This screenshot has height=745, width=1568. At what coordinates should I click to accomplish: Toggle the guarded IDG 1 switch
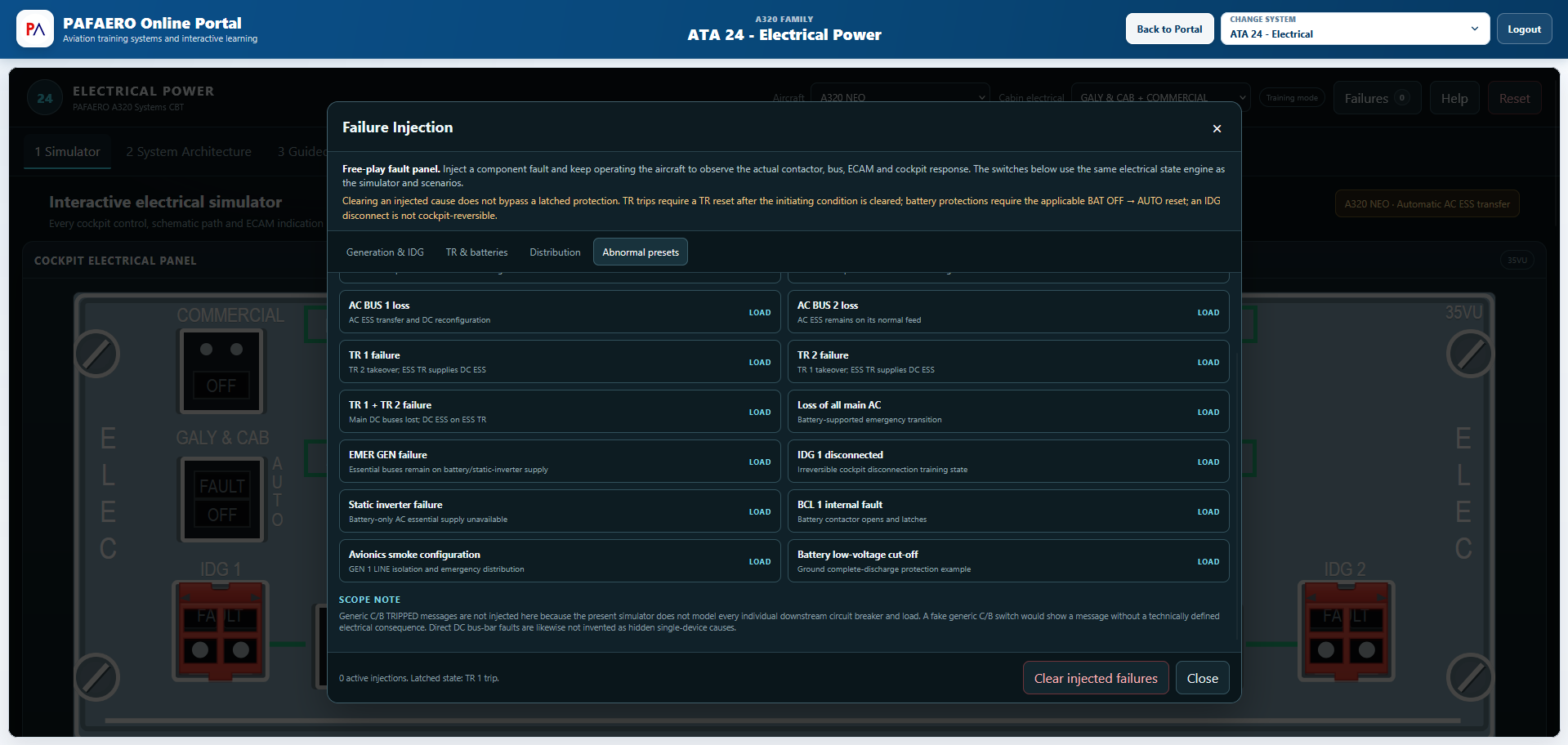point(221,631)
